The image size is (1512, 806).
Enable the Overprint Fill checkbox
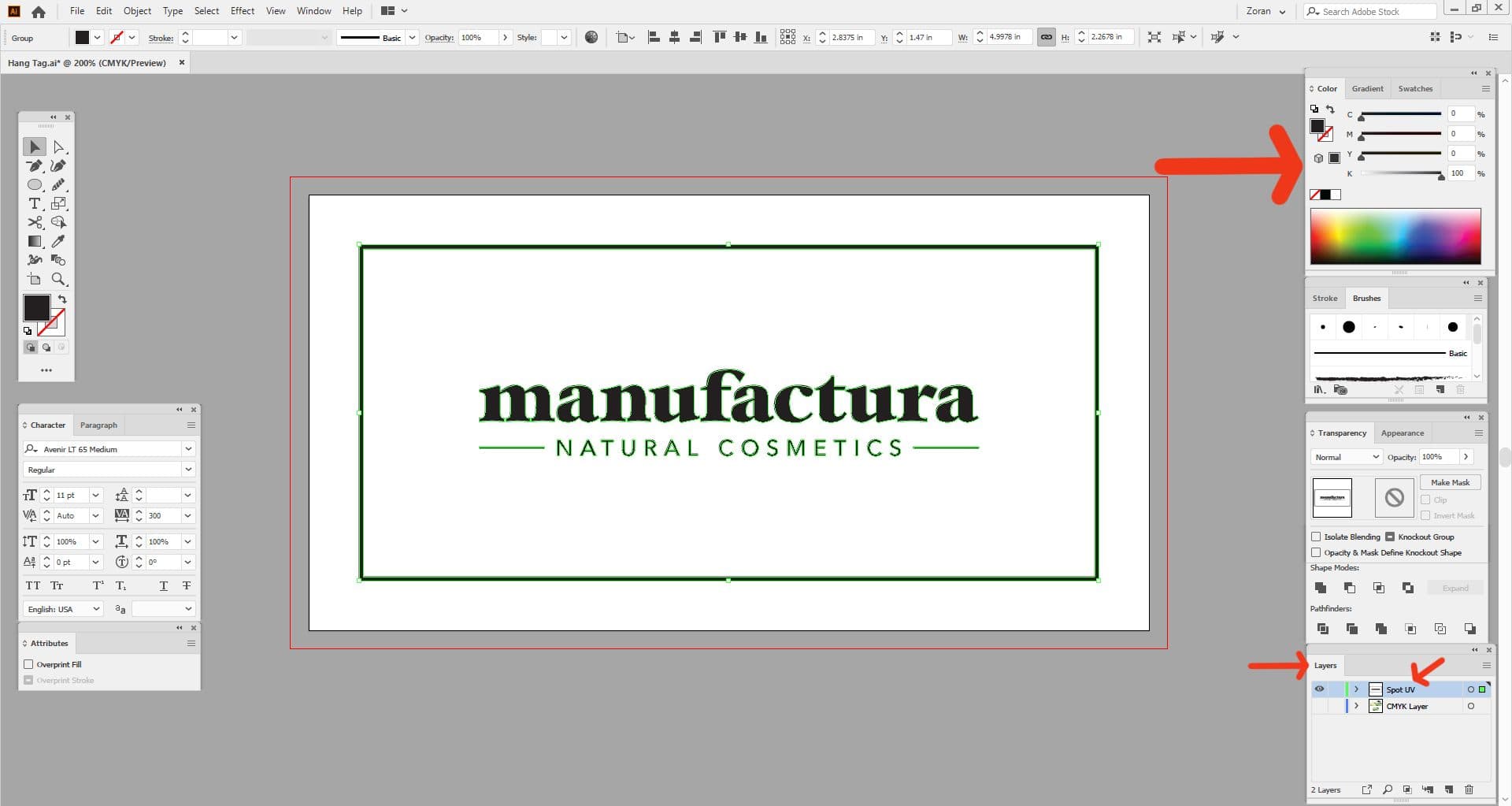[30, 664]
